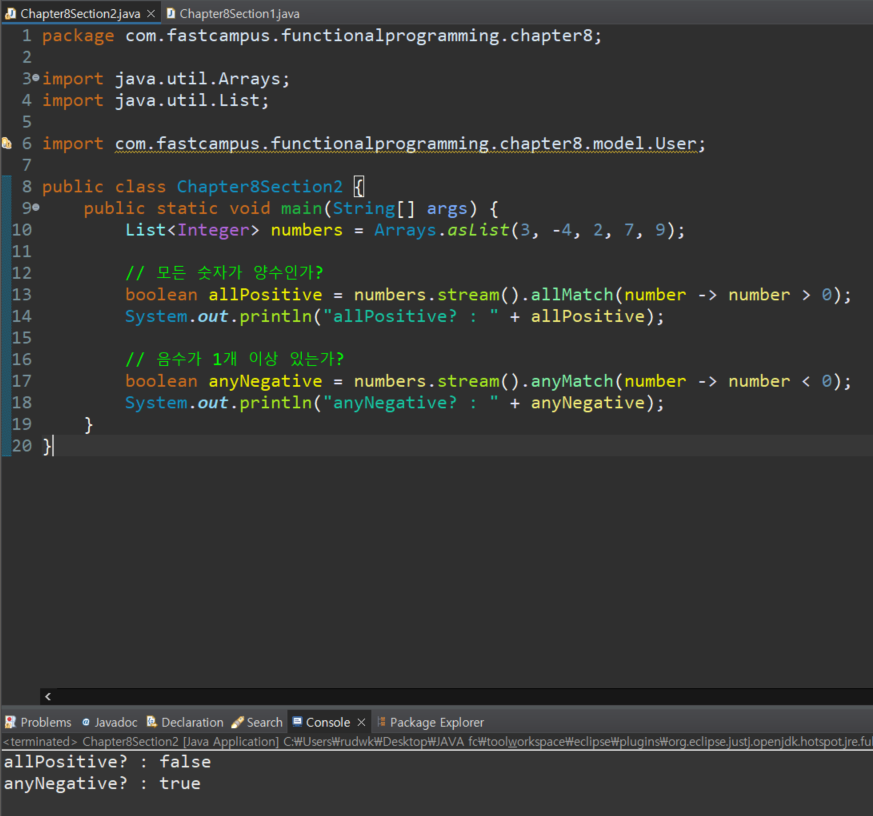Click line number 17 in the gutter
This screenshot has height=816, width=873.
point(22,381)
